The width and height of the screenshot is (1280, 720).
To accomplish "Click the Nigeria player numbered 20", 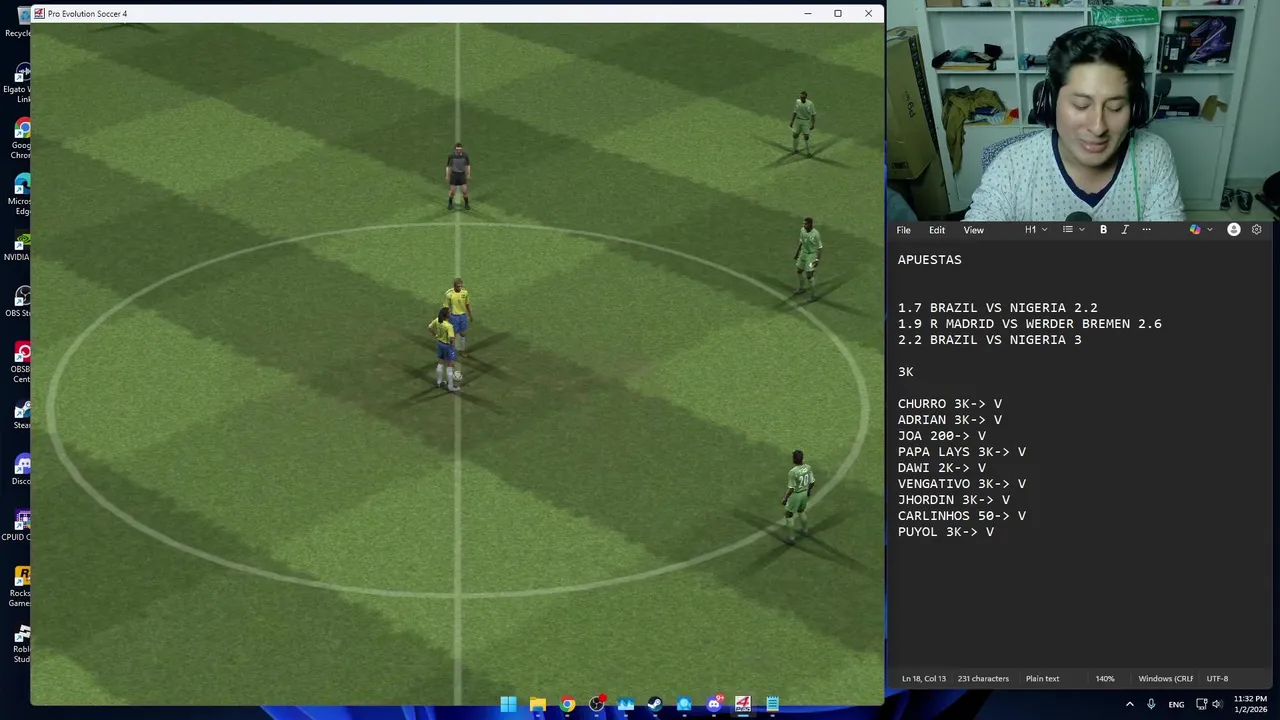I will 798,495.
